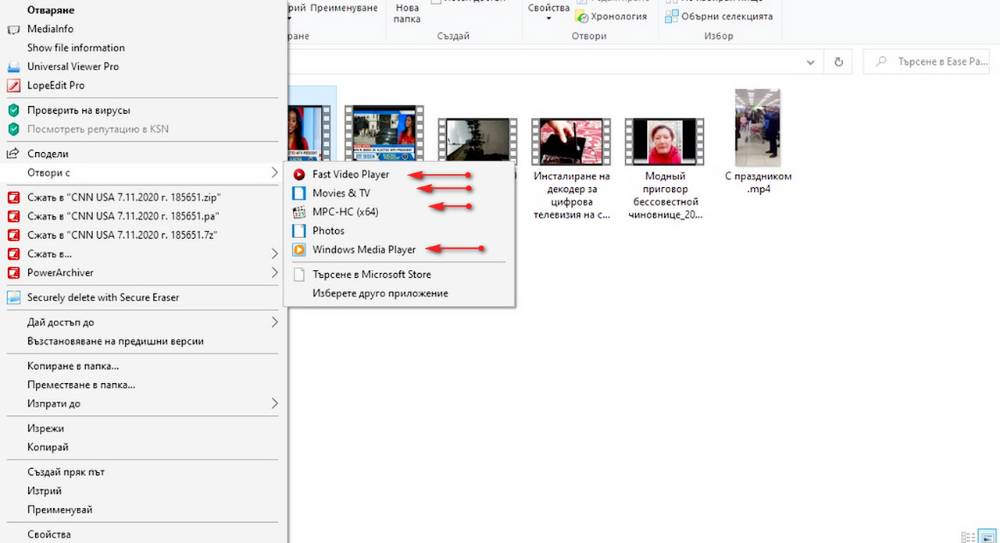Click the refresh button beside address bar
1000x543 pixels.
coord(839,62)
